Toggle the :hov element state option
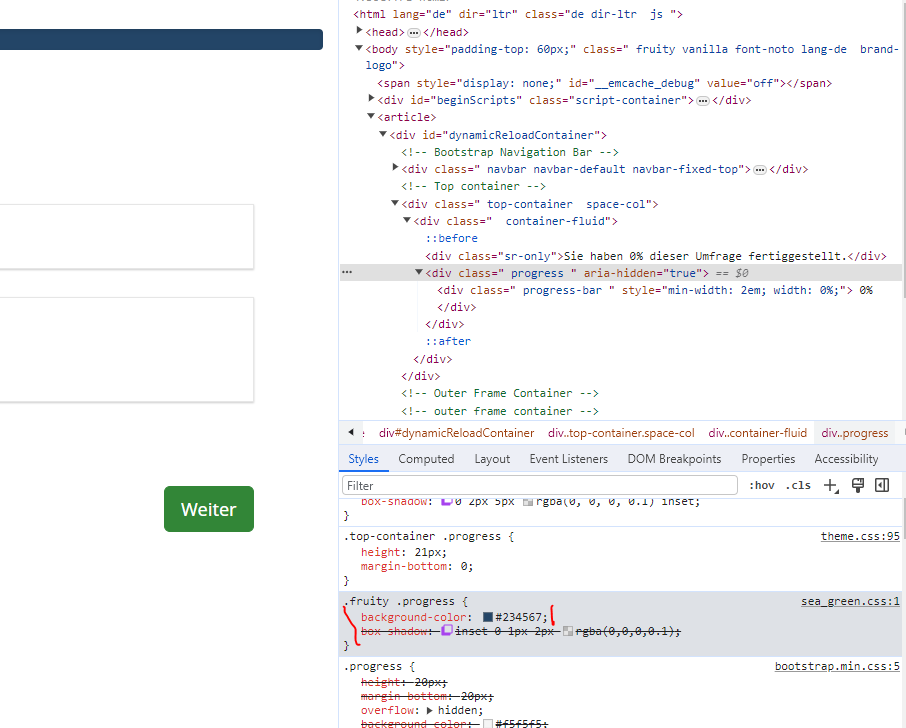This screenshot has height=728, width=906. tap(761, 485)
